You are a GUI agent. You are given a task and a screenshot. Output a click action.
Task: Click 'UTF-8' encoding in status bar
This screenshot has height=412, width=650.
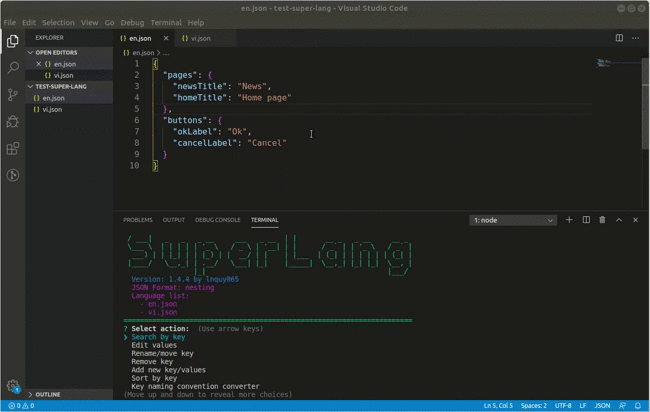click(563, 406)
